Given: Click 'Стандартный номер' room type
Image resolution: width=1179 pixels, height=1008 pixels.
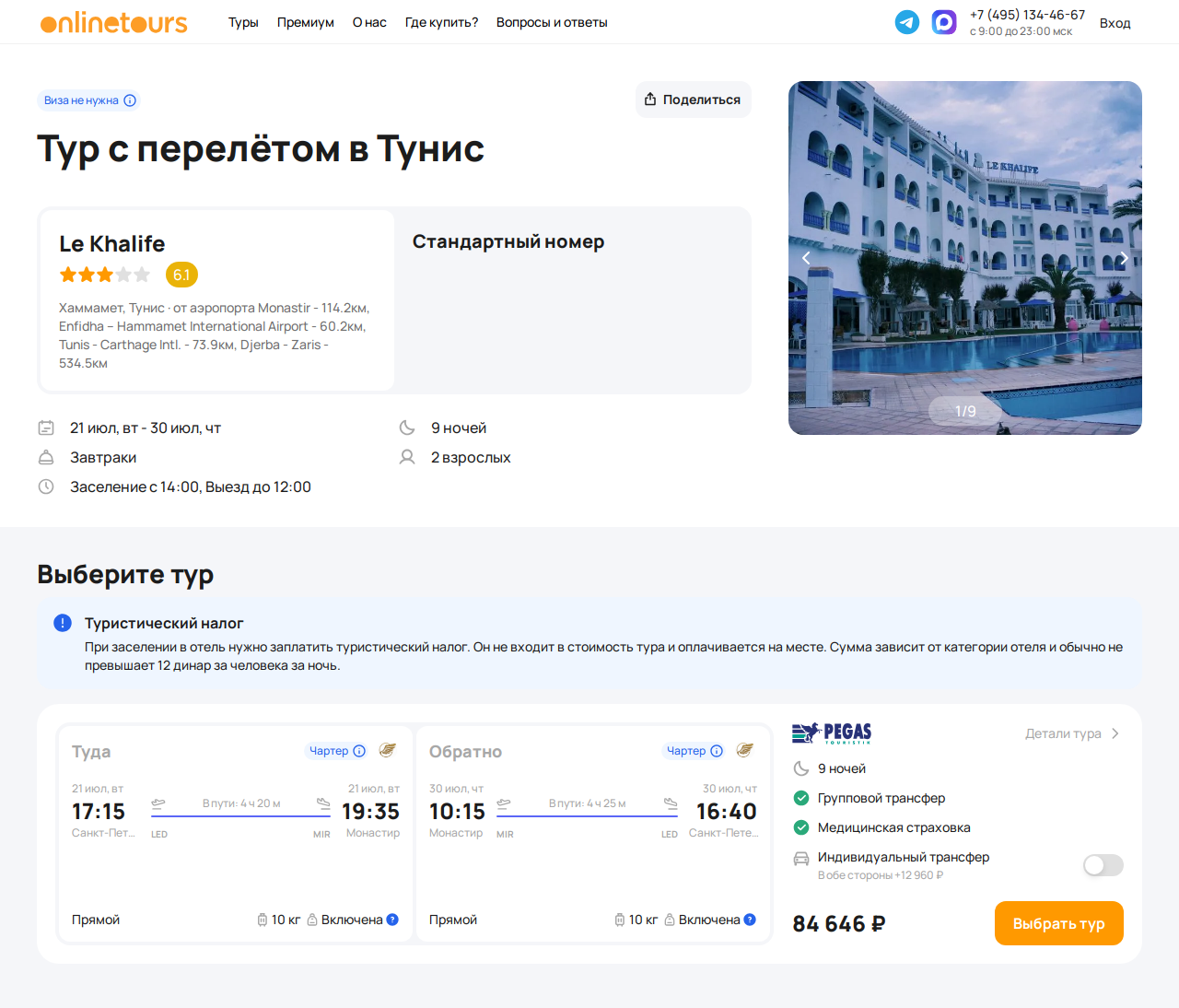Looking at the screenshot, I should coord(508,241).
